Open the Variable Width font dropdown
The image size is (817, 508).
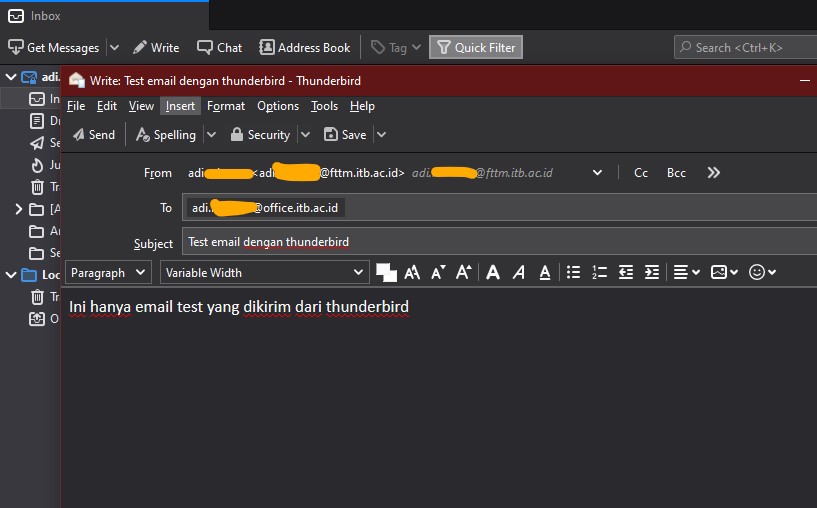click(265, 272)
